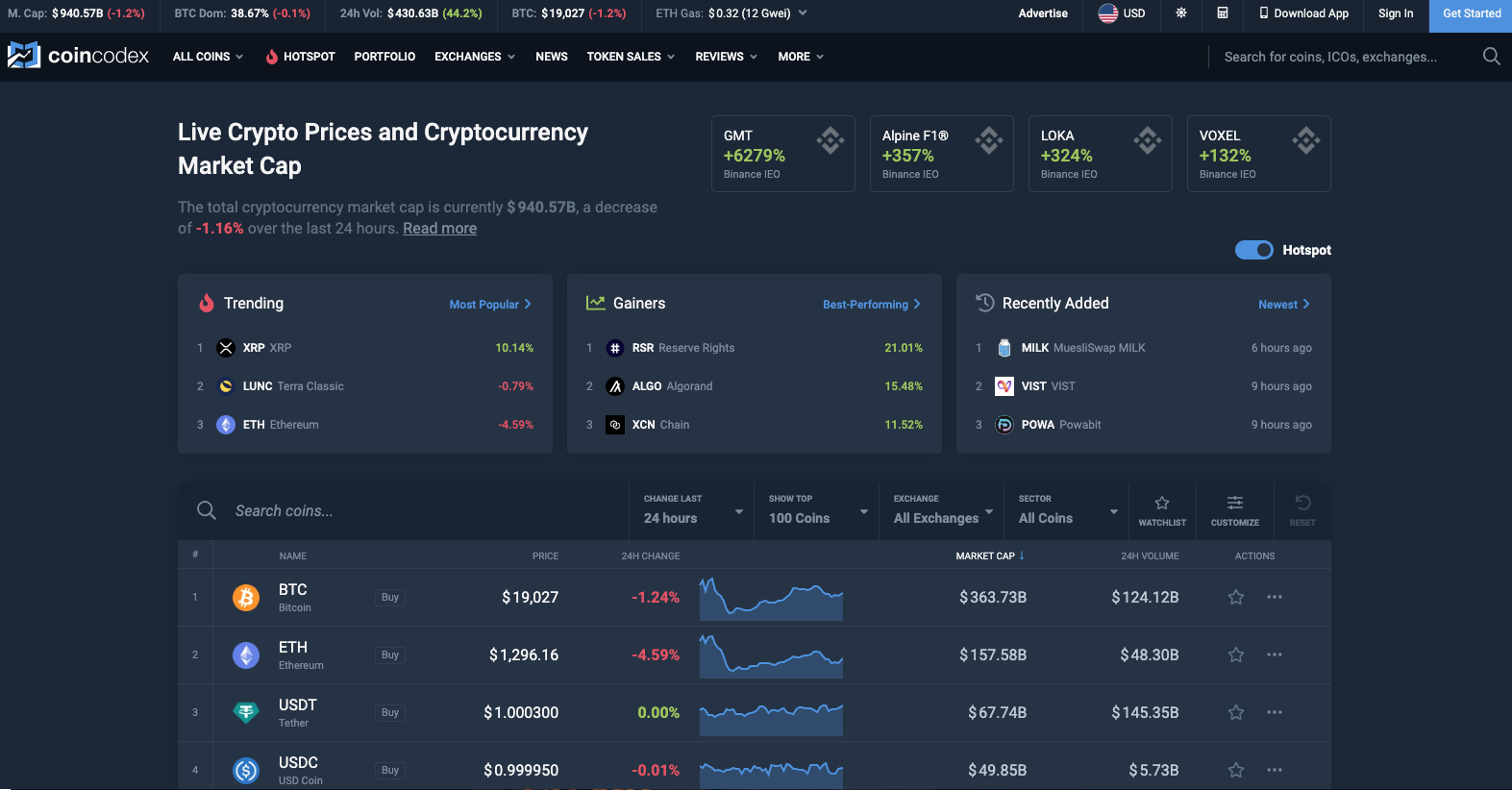Click the ALGO Algorand icon
The height and width of the screenshot is (790, 1512).
(615, 386)
